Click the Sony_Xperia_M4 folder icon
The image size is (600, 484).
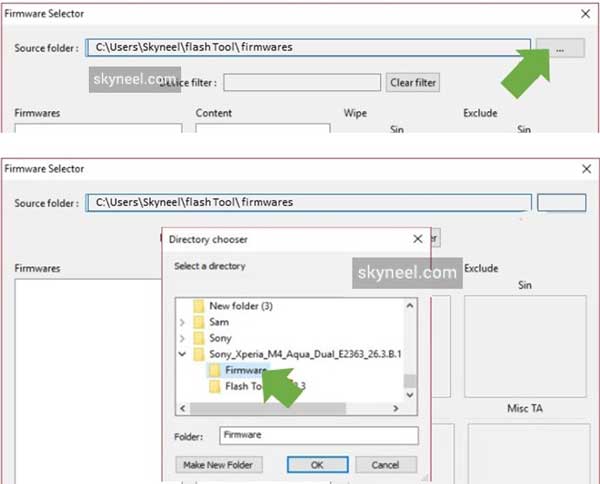coord(199,354)
